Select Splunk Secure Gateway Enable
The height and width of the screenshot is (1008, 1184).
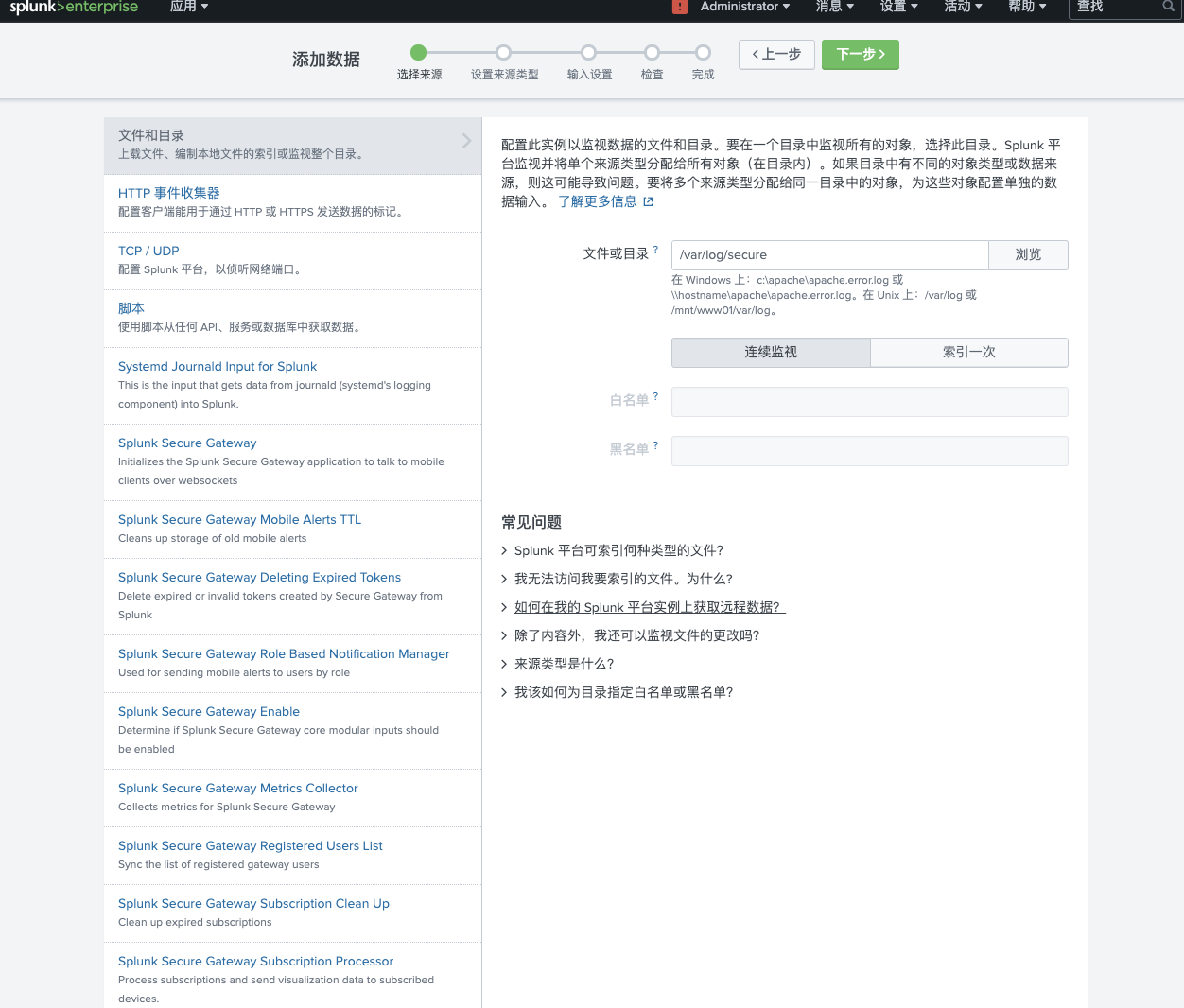coord(293,731)
